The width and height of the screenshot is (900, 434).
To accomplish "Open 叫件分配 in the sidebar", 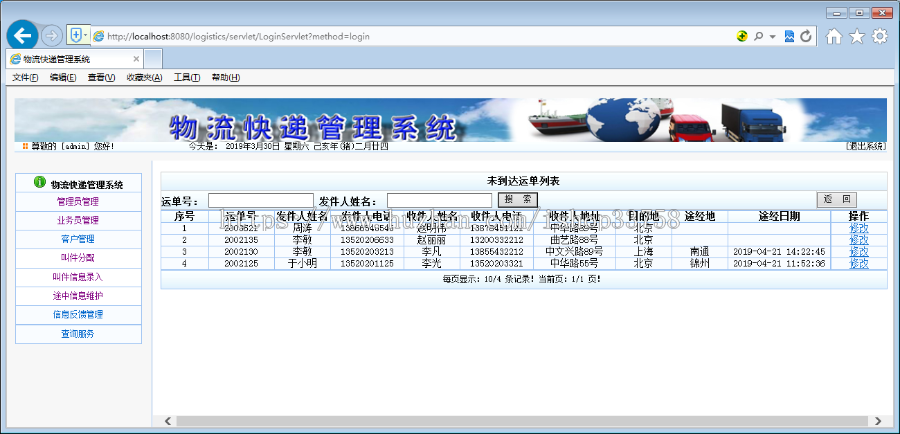I will pos(78,258).
